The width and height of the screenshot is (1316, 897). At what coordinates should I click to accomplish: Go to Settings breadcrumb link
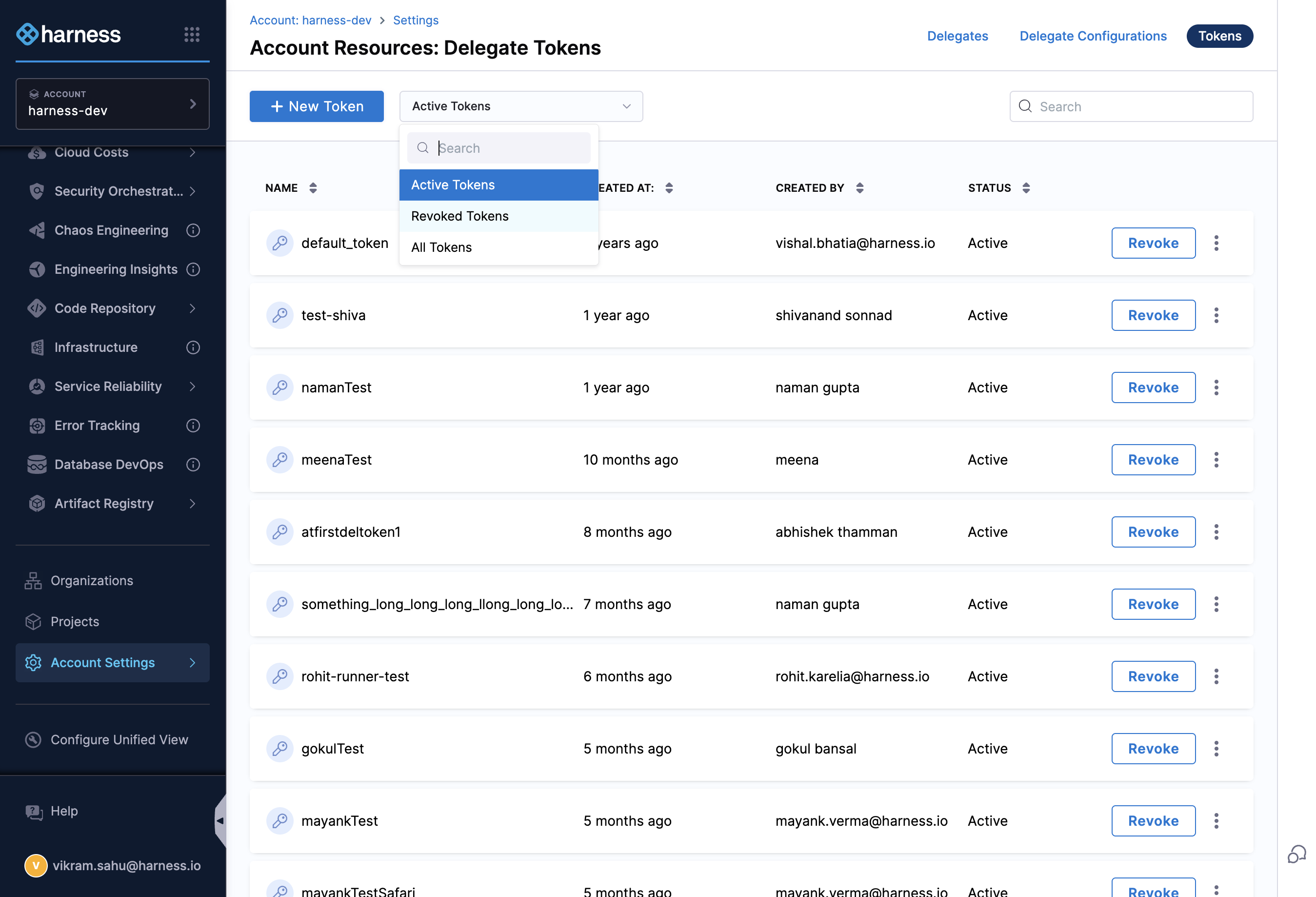416,20
